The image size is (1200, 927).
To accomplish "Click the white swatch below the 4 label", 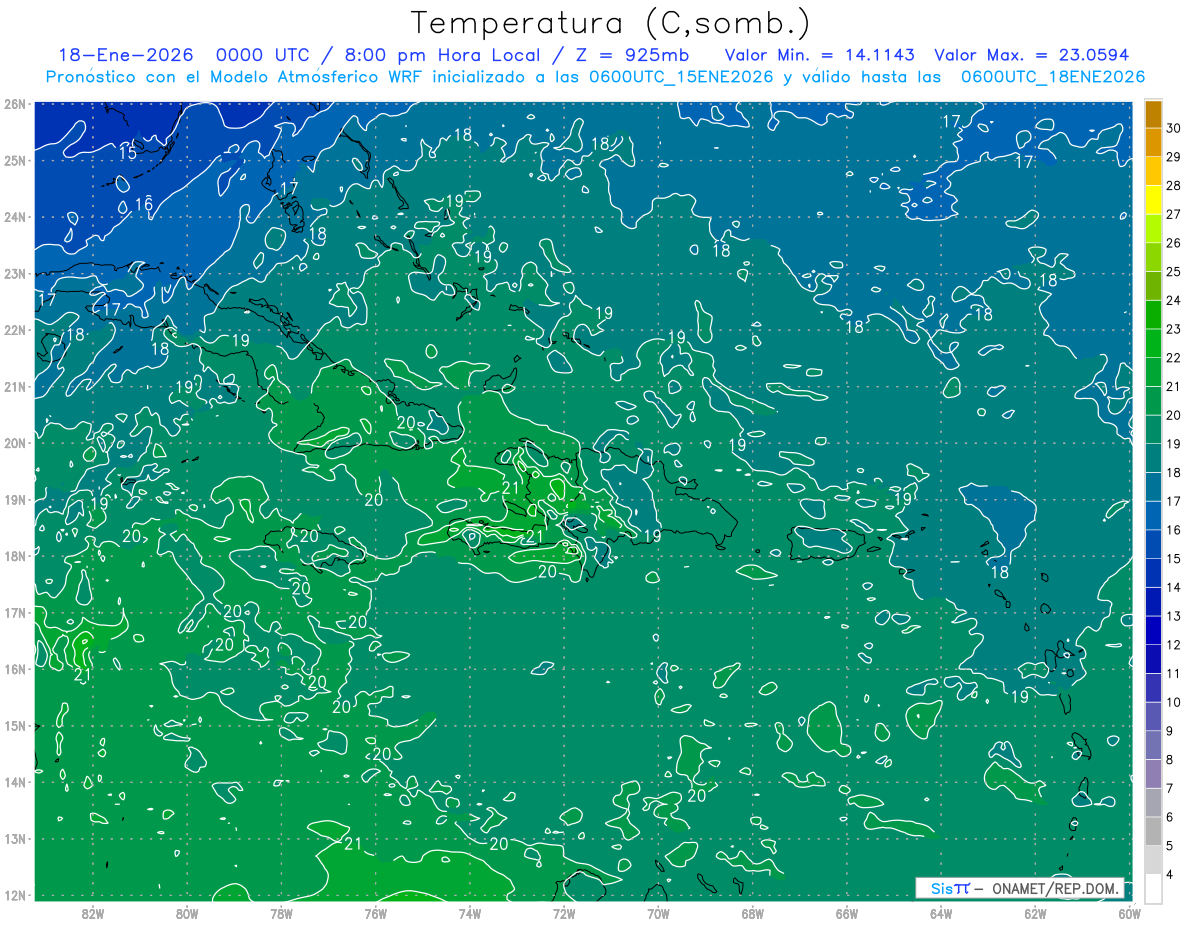I will [1153, 889].
